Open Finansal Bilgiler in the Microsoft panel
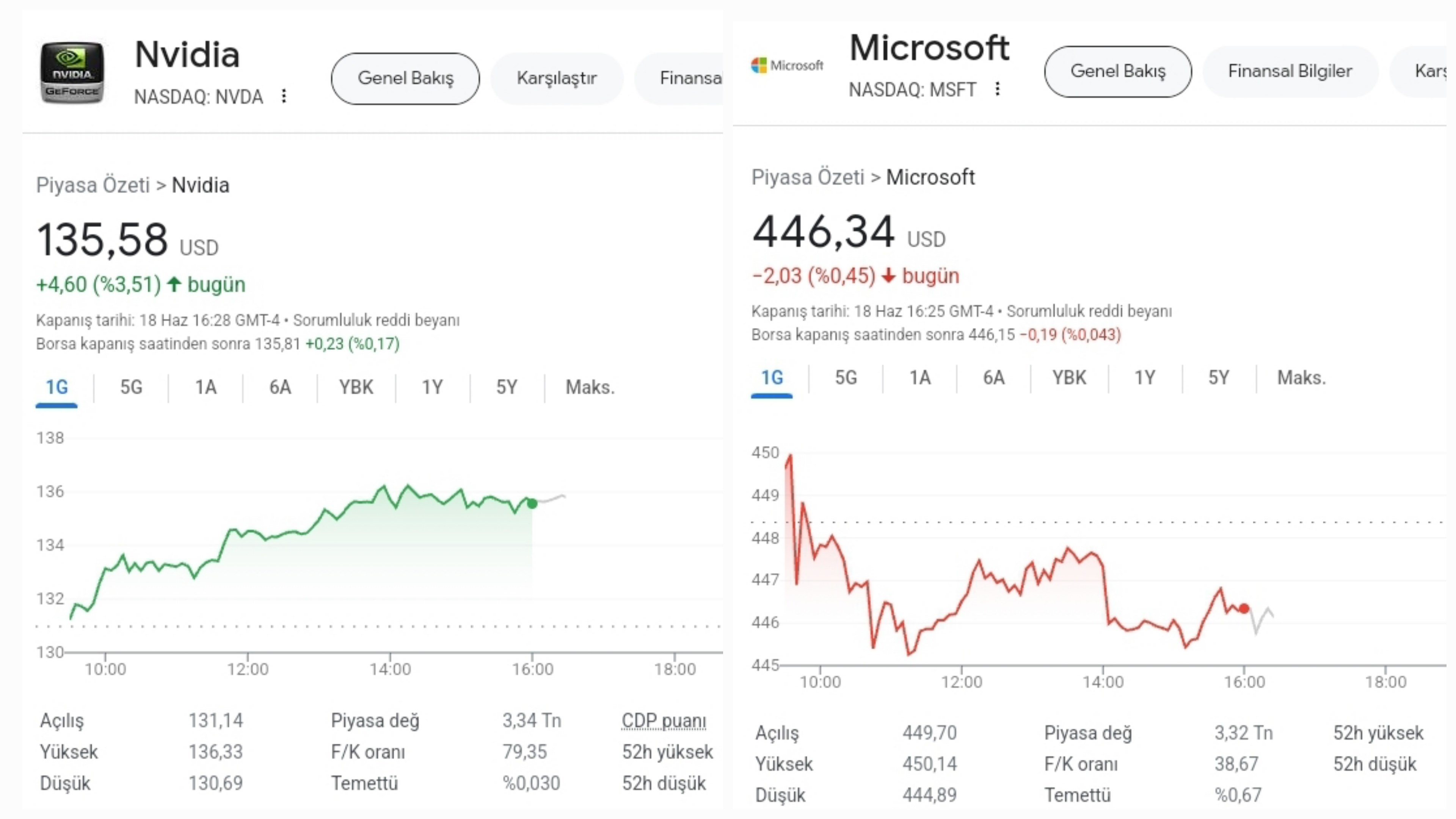Image resolution: width=1456 pixels, height=819 pixels. (1290, 71)
